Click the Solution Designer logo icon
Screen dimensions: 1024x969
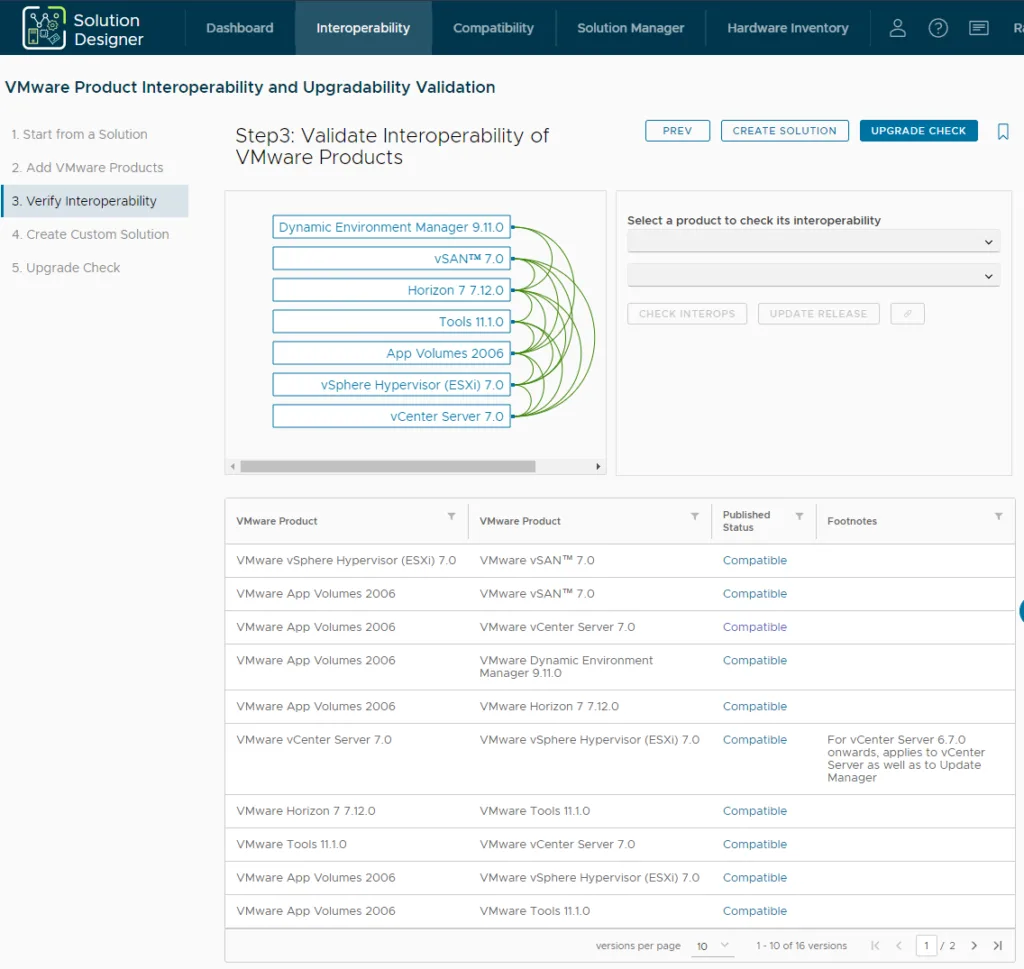click(44, 28)
